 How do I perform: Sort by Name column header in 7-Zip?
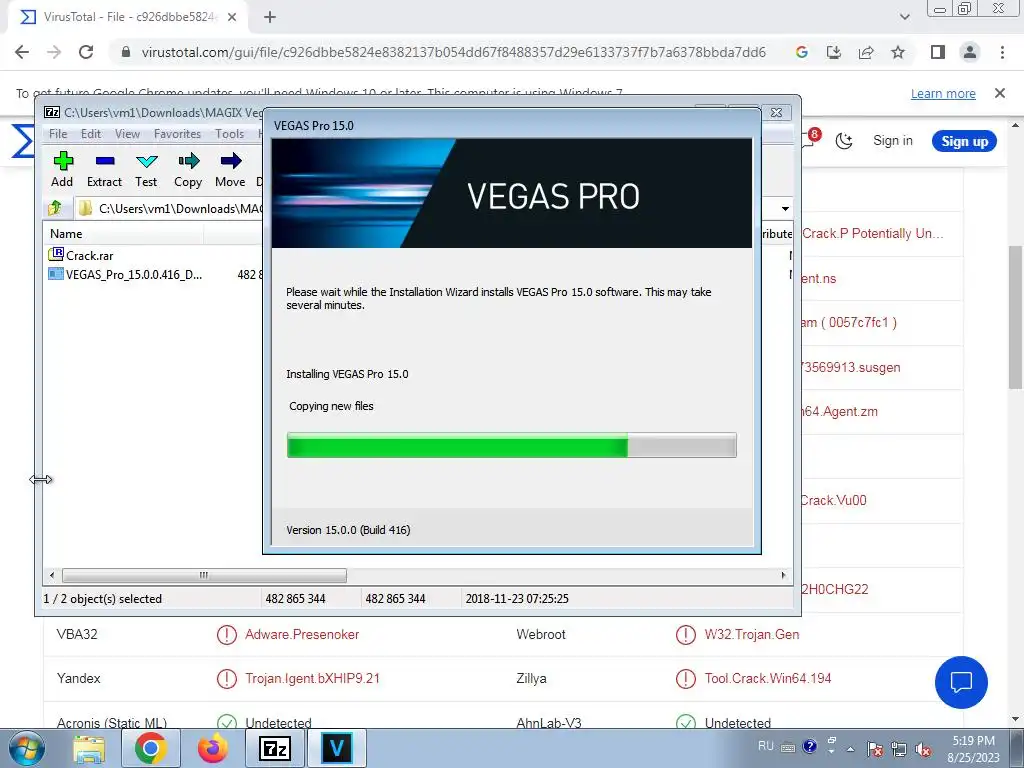tap(66, 234)
